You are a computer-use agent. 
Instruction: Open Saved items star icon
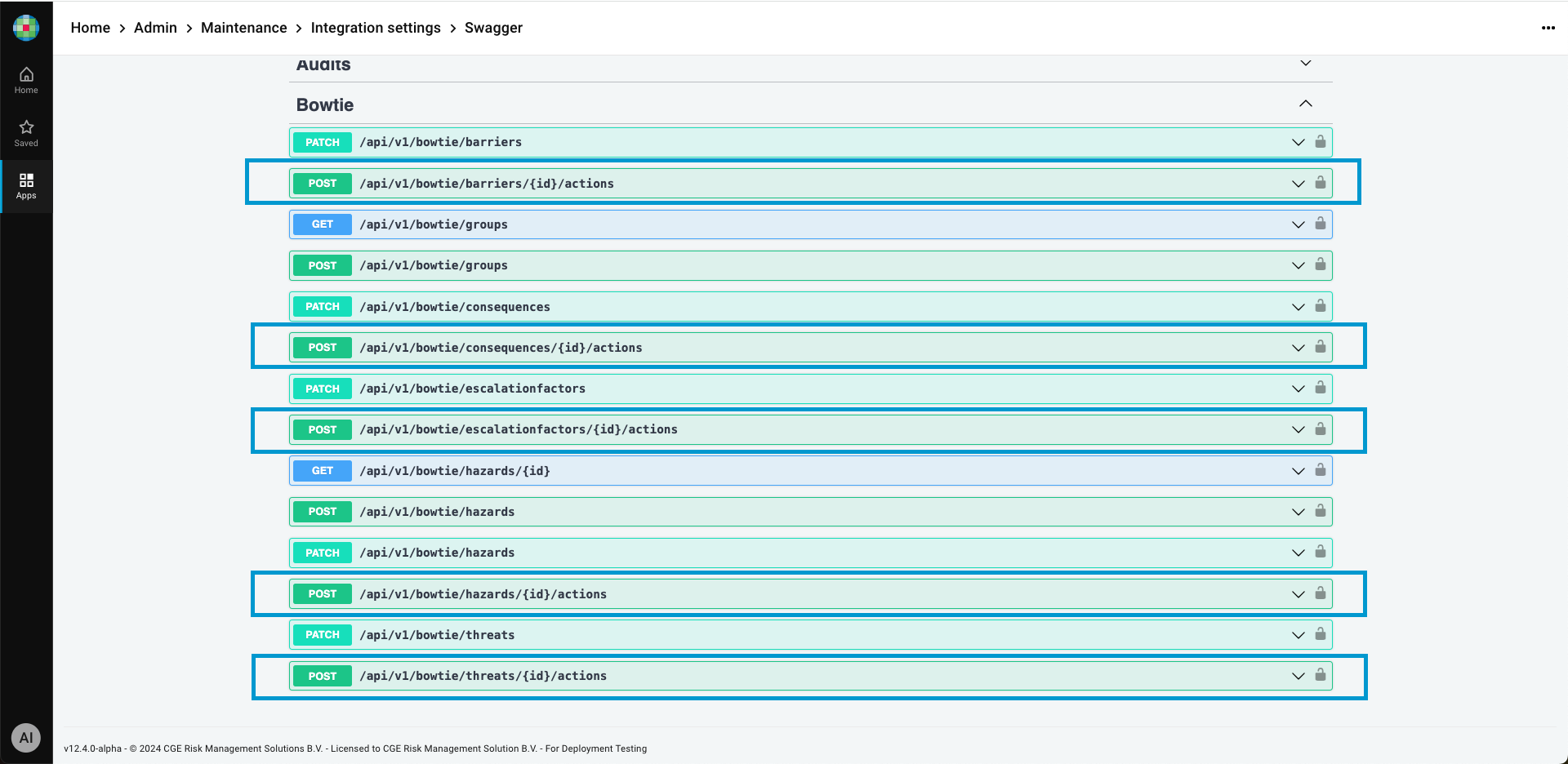(26, 133)
